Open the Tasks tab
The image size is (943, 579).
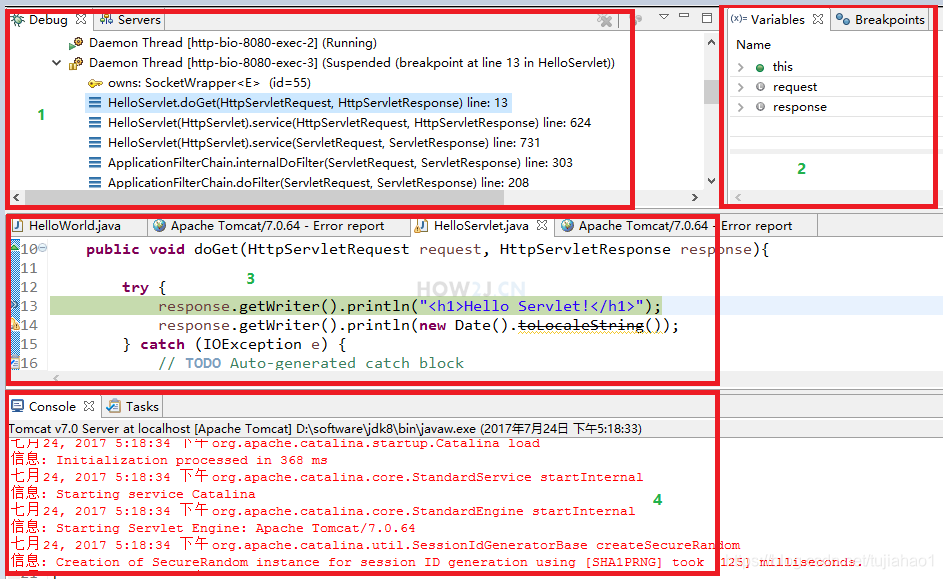tap(133, 406)
